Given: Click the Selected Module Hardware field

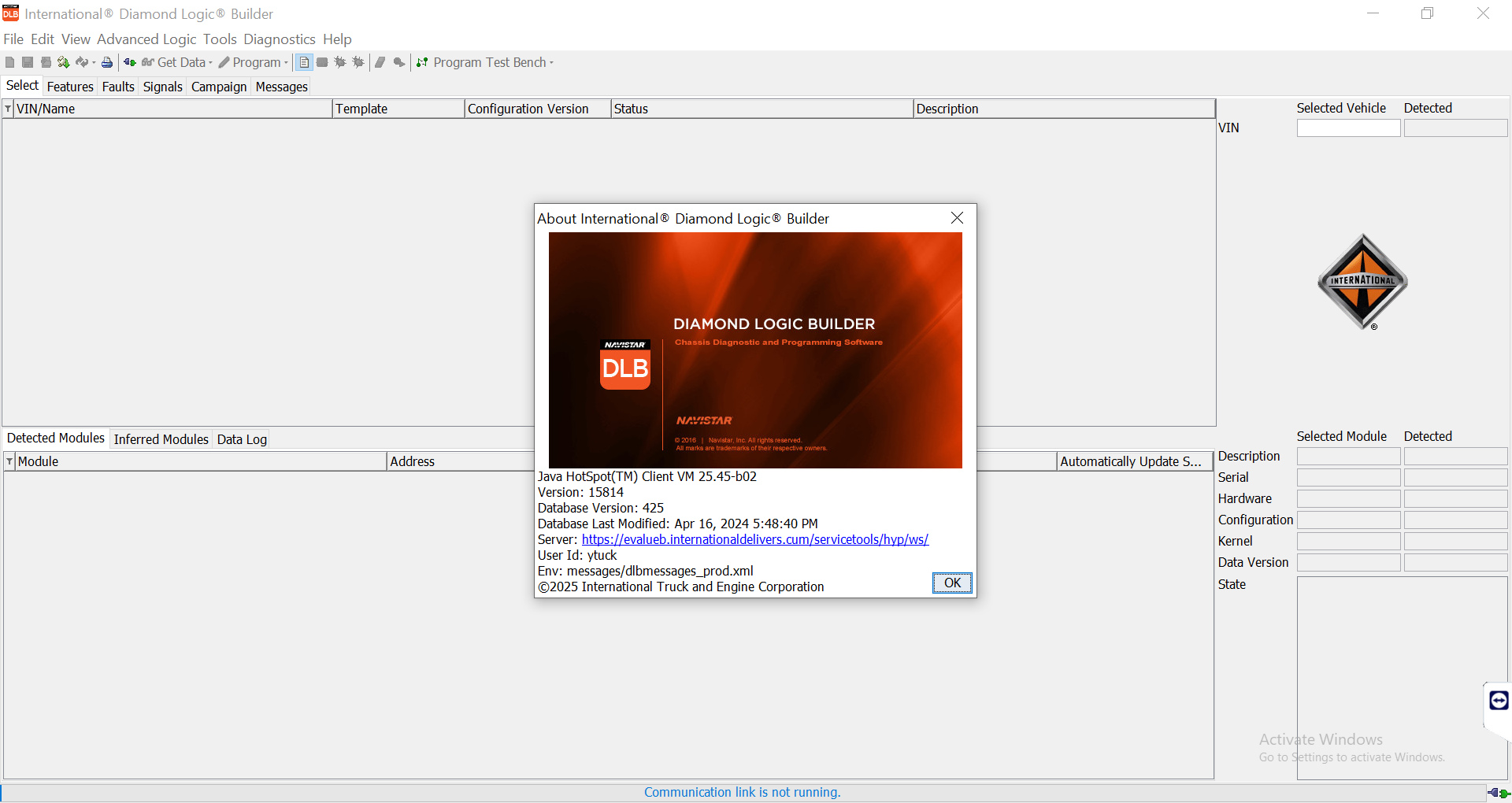Looking at the screenshot, I should point(1348,499).
